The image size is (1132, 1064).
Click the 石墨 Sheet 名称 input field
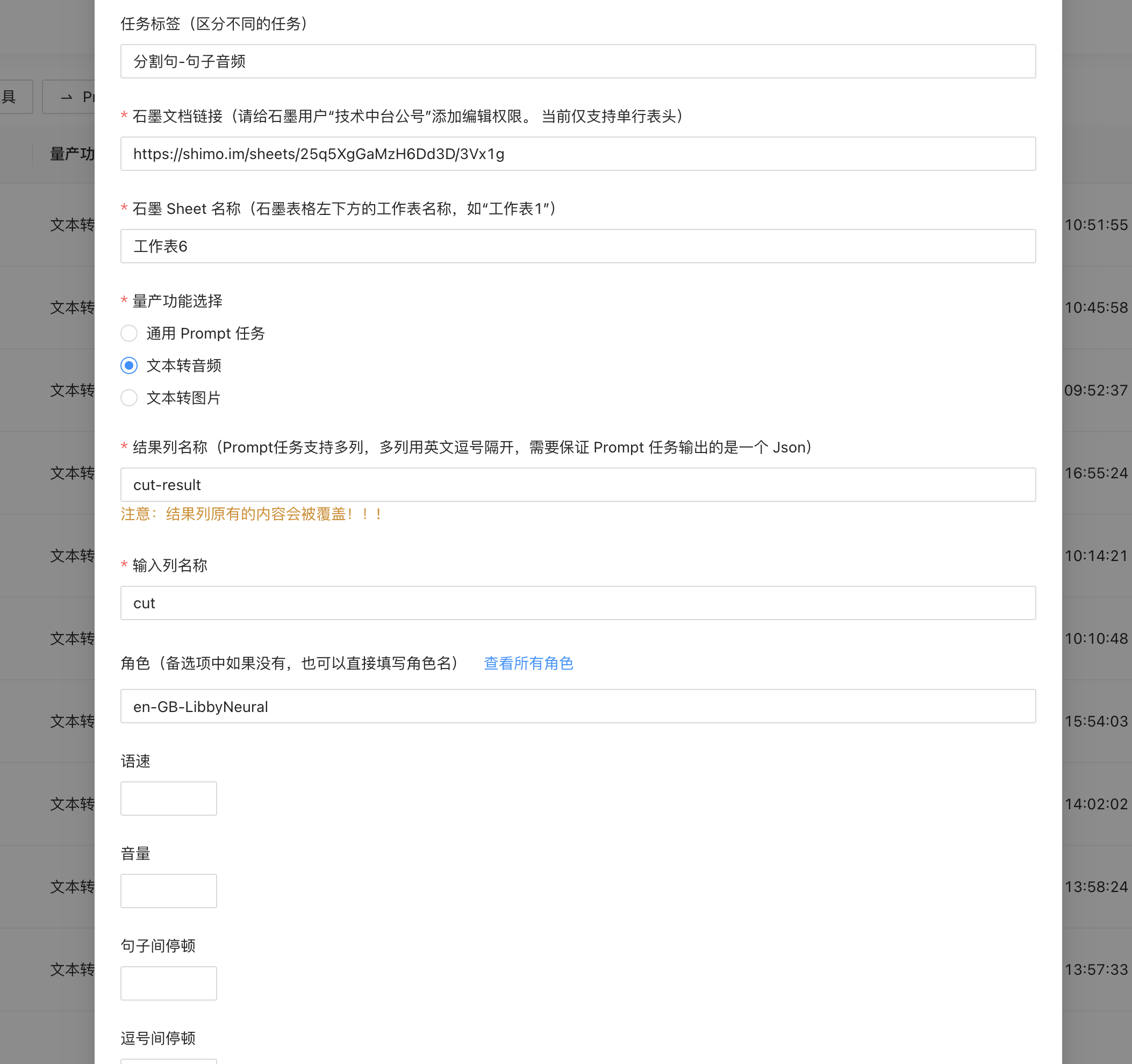click(577, 247)
